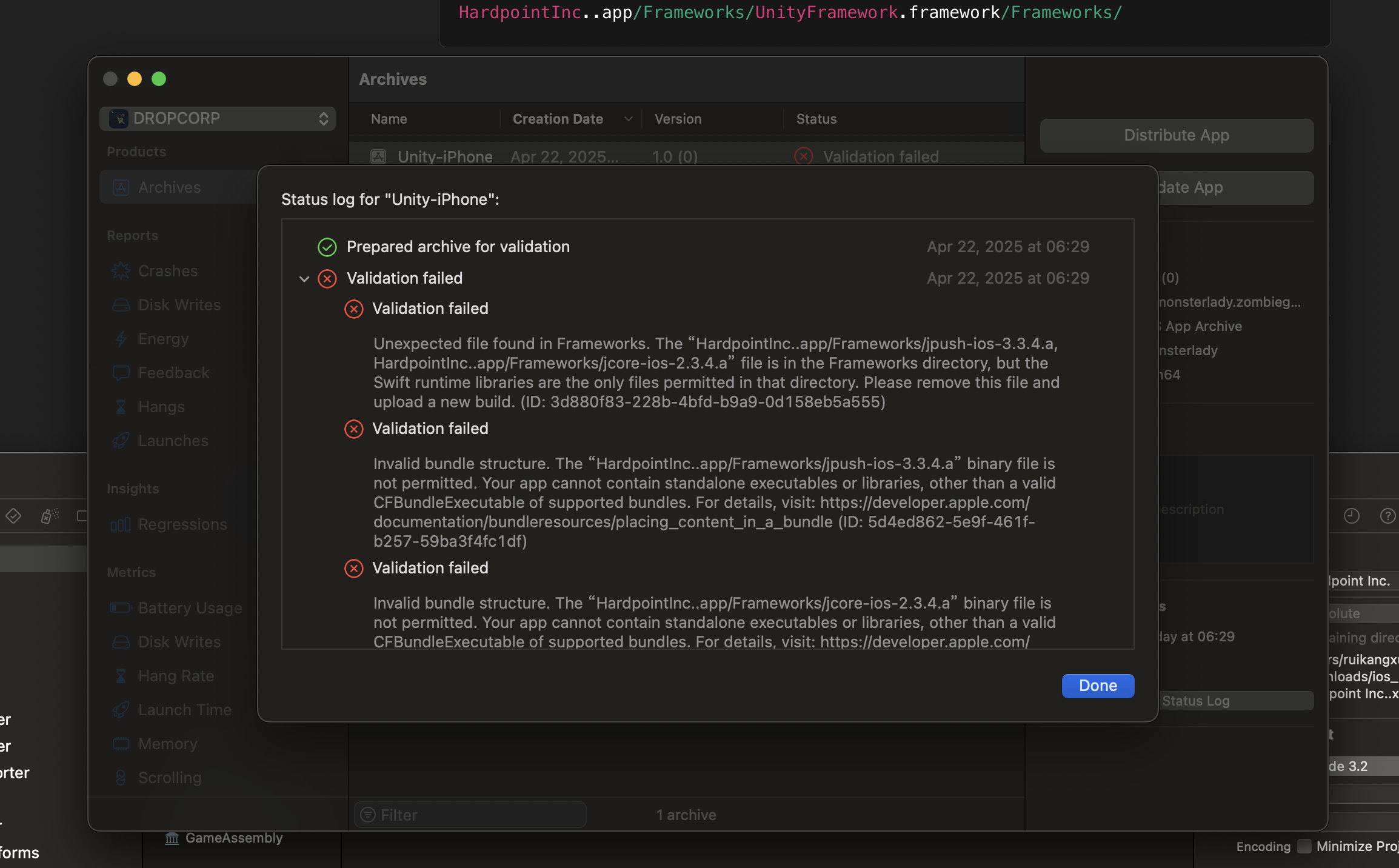Toggle the Minimize Project checkbox
The height and width of the screenshot is (868, 1399).
point(1304,846)
